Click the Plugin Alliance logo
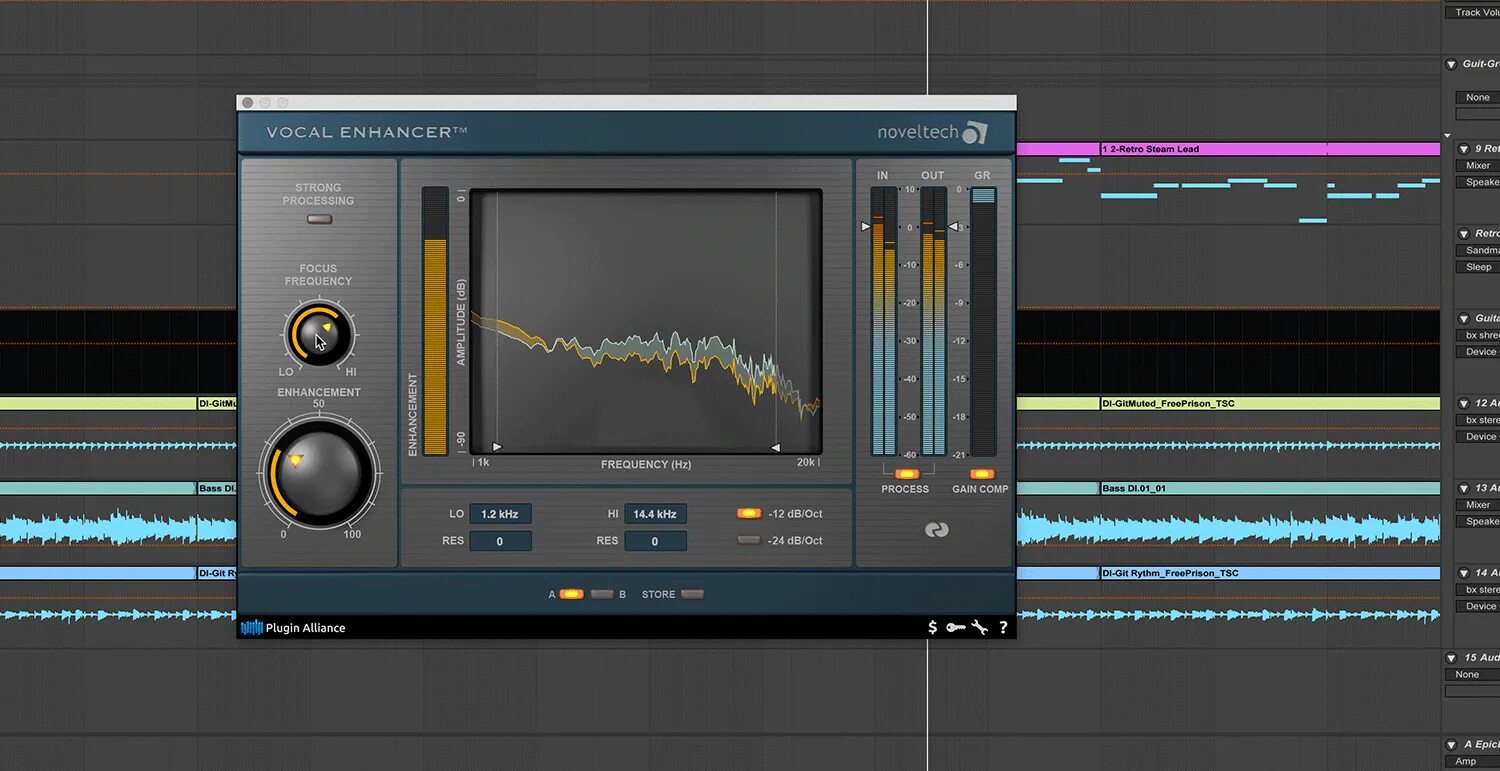Image resolution: width=1500 pixels, height=771 pixels. click(x=294, y=628)
